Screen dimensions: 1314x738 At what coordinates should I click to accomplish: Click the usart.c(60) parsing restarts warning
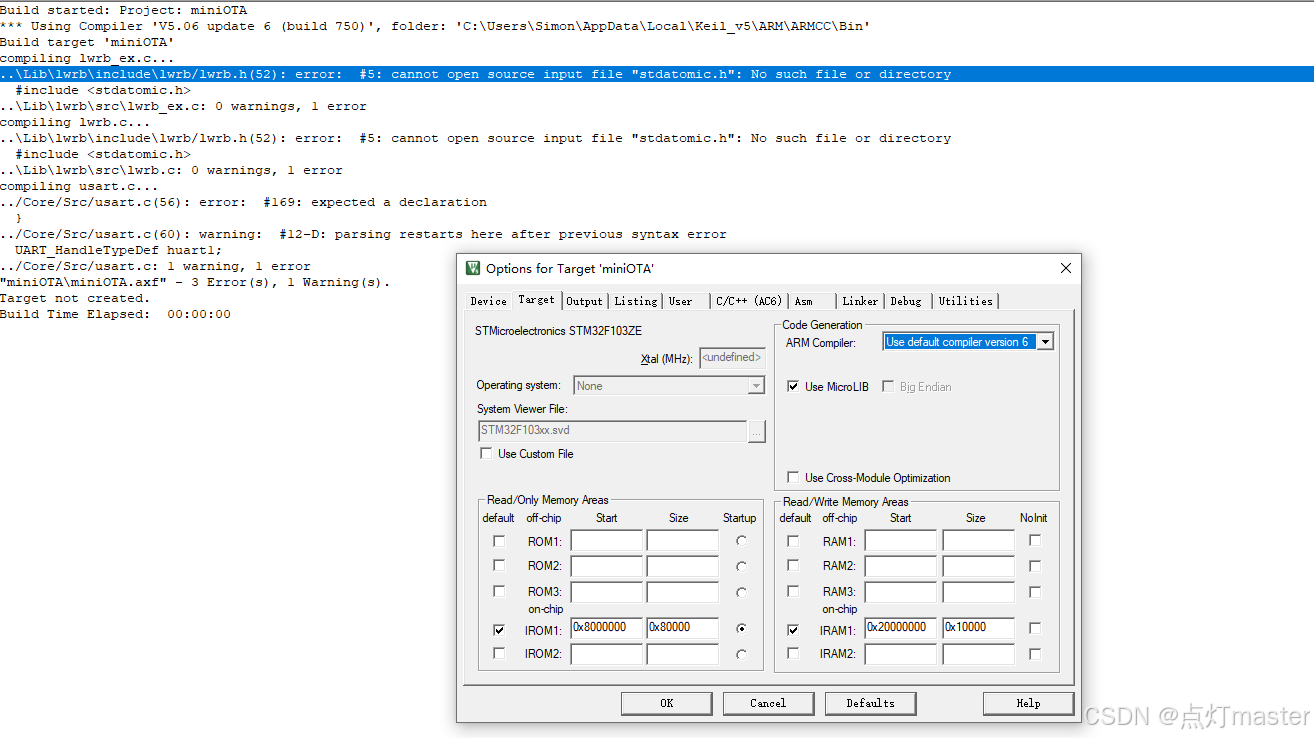click(x=364, y=234)
